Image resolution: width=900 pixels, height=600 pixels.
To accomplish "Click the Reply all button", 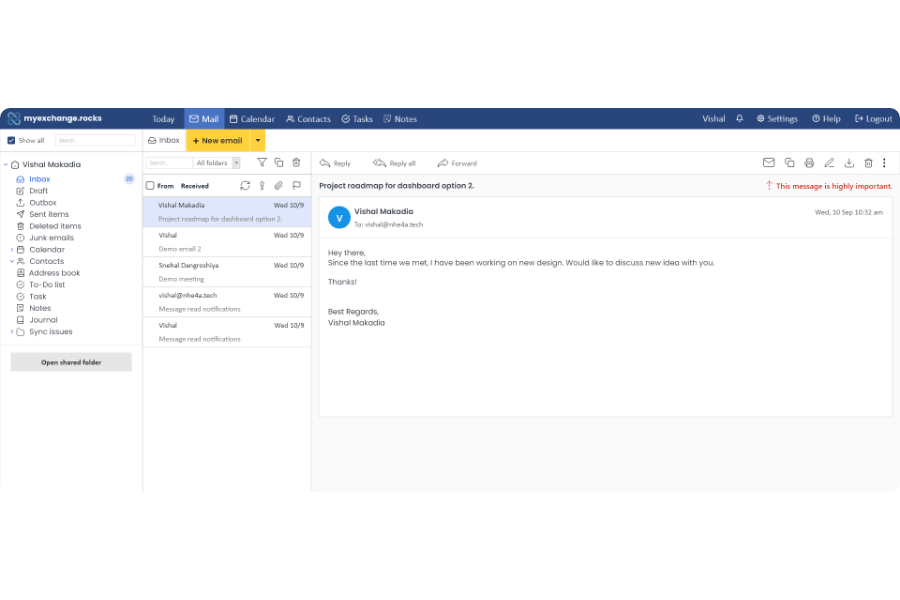I will point(394,163).
